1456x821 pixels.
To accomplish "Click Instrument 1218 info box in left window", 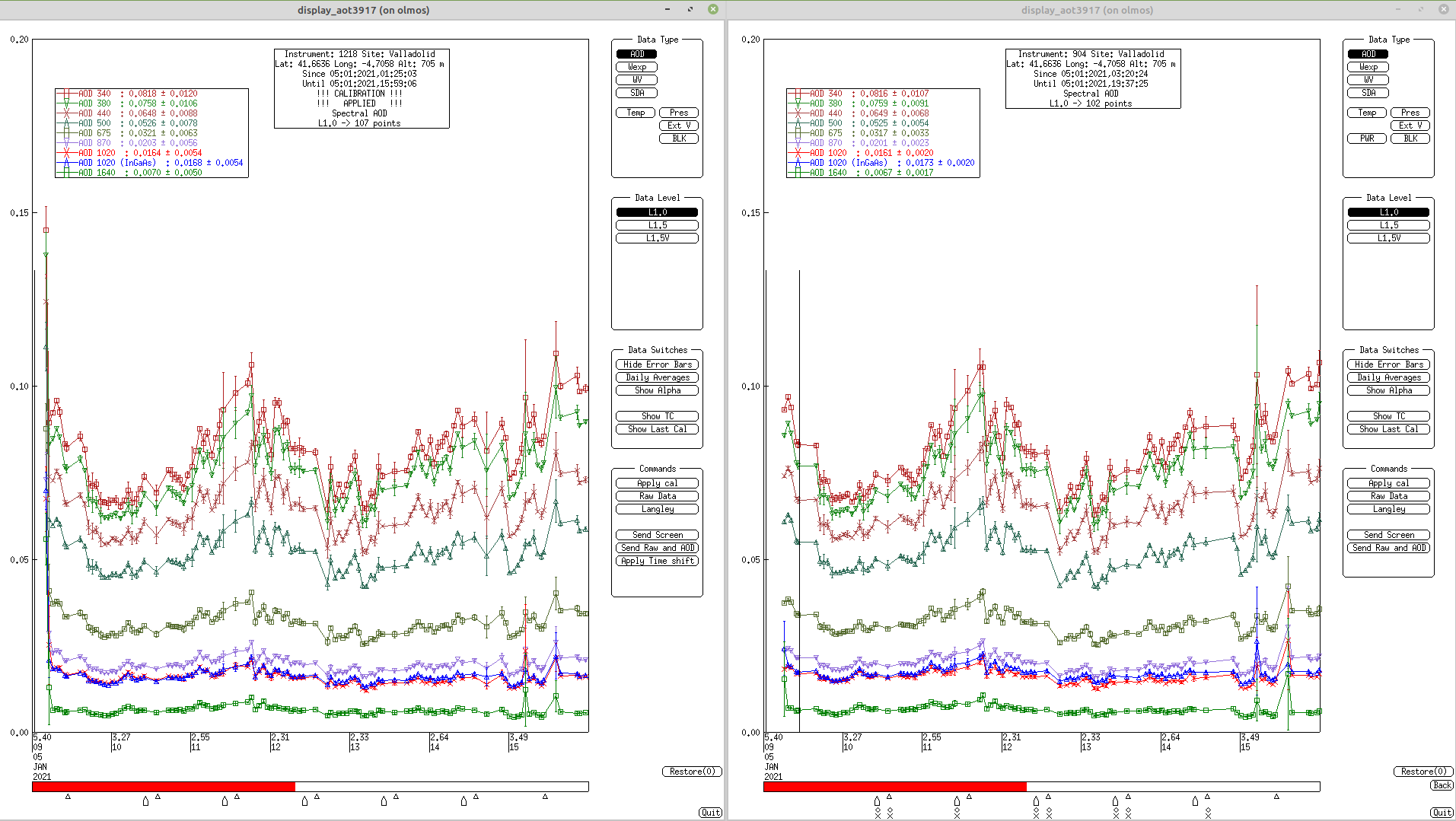I will 362,88.
